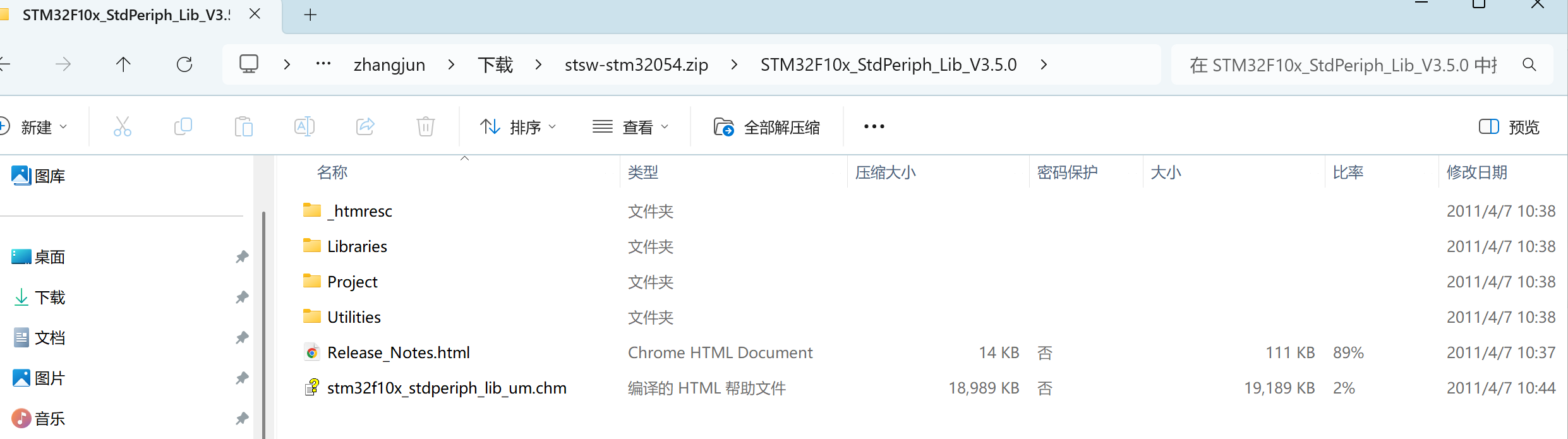Viewport: 1568px width, 439px height.
Task: Expand the breadcrumb ellipsis for hidden folders
Action: point(323,64)
